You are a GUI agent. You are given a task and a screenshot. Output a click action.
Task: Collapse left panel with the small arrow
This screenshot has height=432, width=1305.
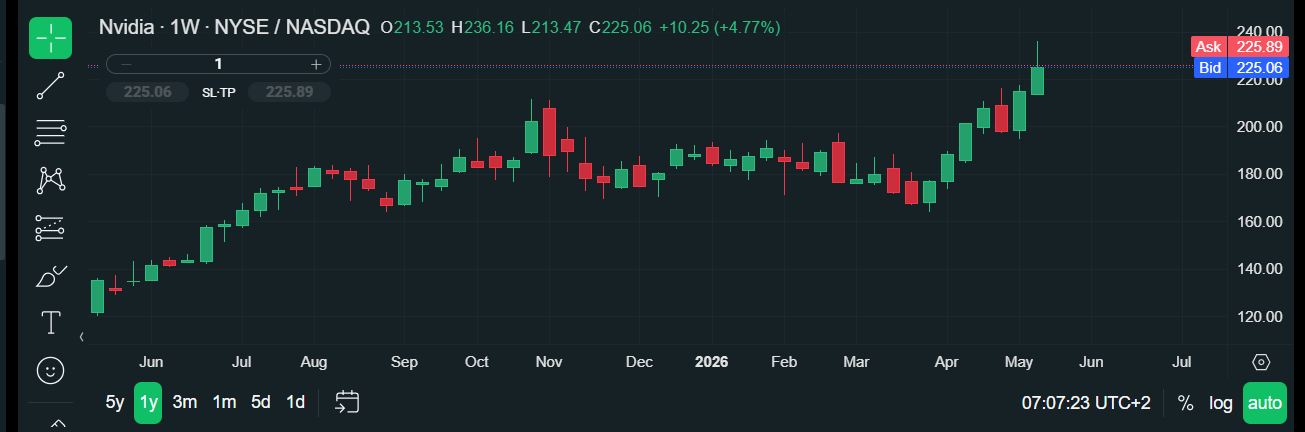(83, 338)
